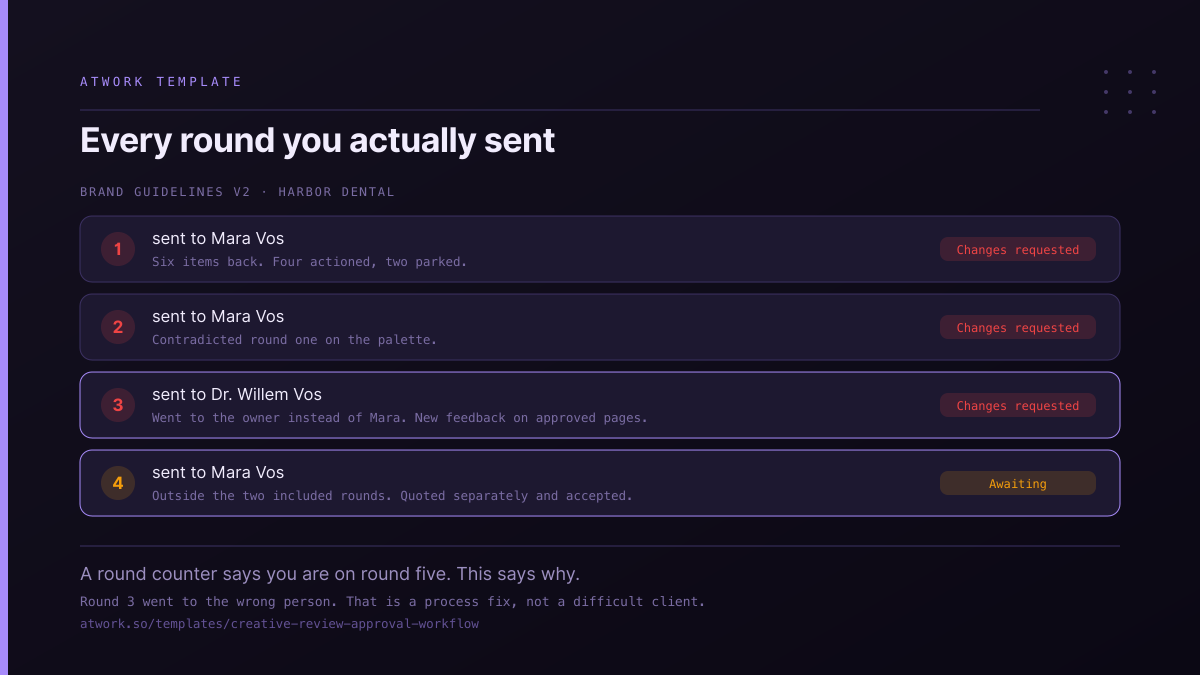Click the round 2 number badge
The height and width of the screenshot is (675, 1200).
pos(118,327)
